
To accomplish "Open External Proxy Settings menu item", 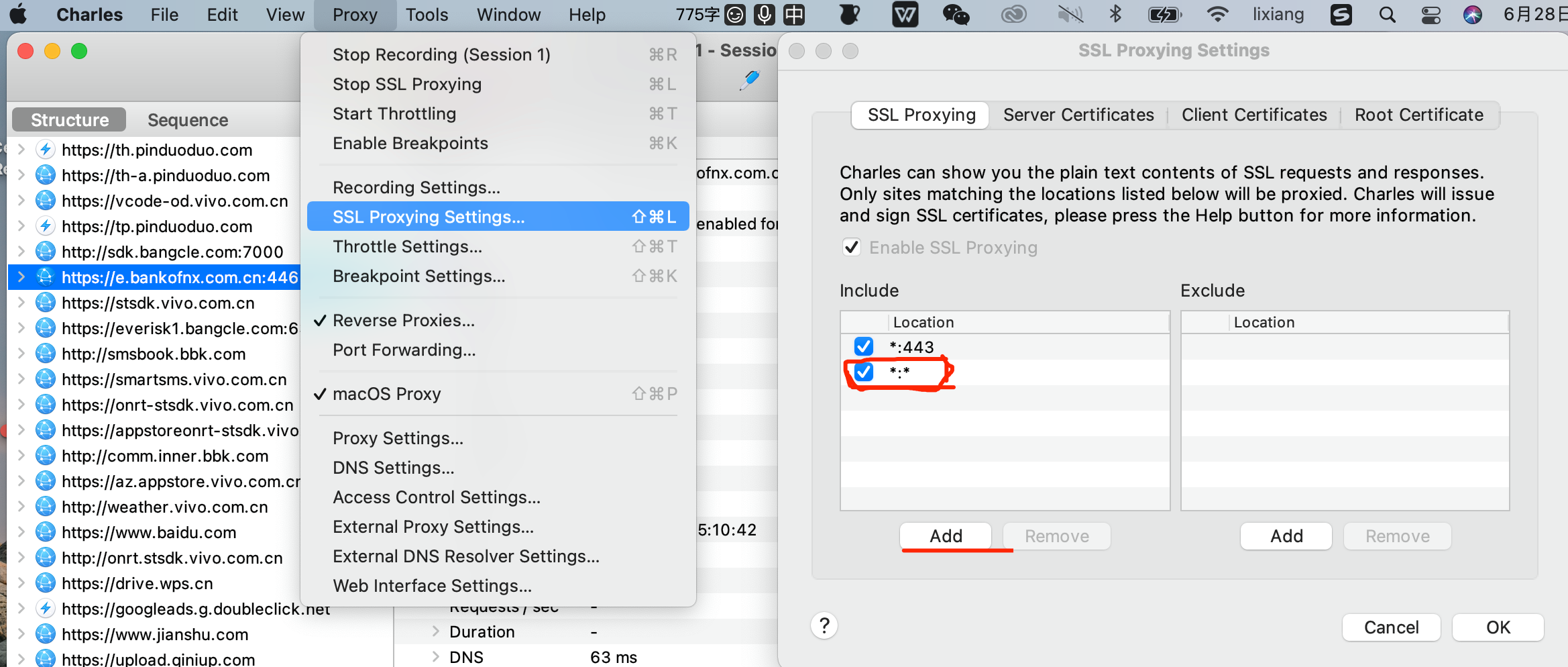I will point(498,527).
